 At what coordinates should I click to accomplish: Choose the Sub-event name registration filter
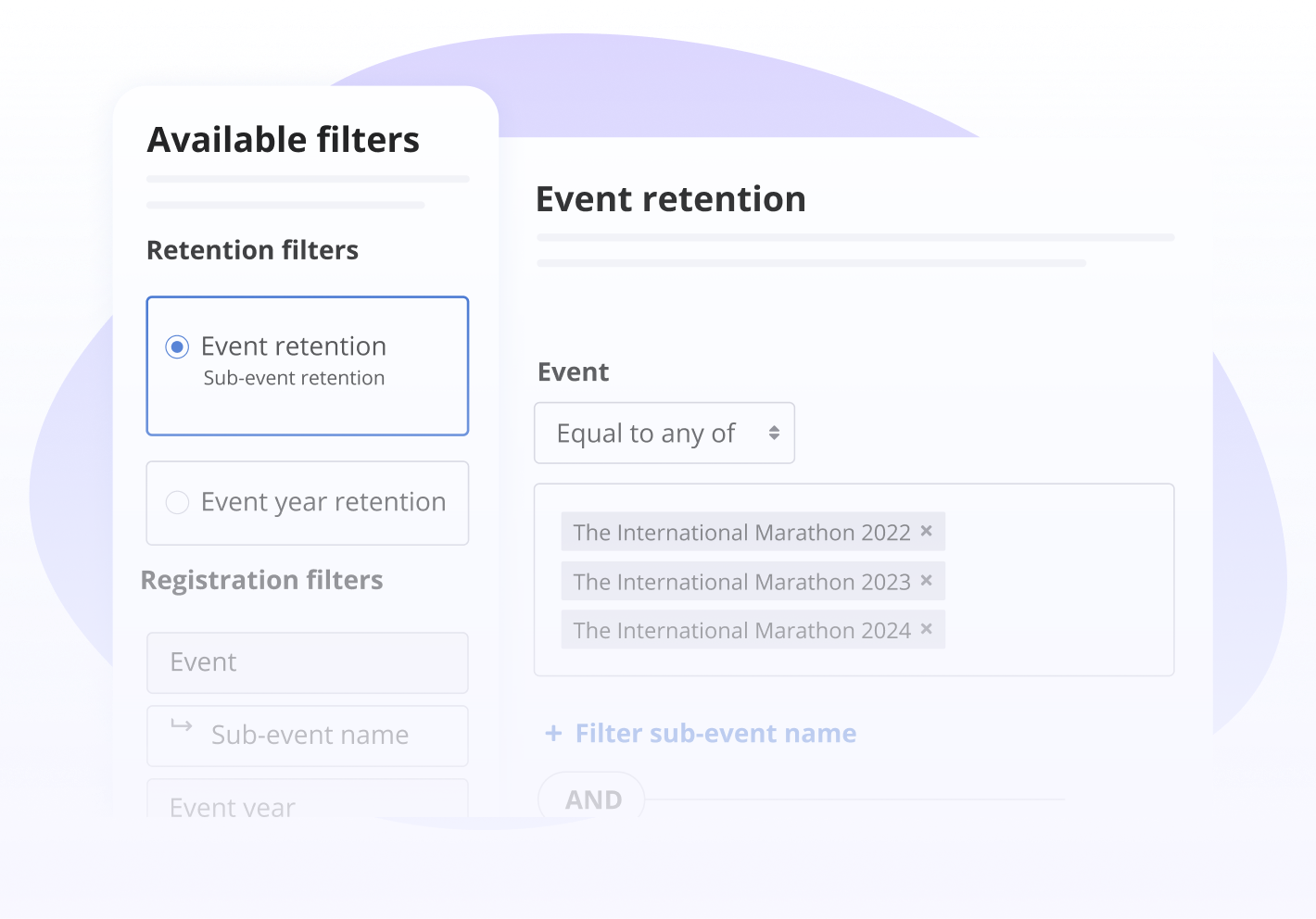[x=310, y=736]
